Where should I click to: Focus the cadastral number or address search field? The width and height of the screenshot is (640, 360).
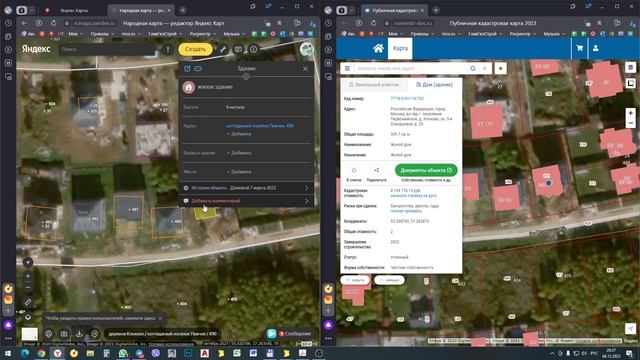pos(411,69)
